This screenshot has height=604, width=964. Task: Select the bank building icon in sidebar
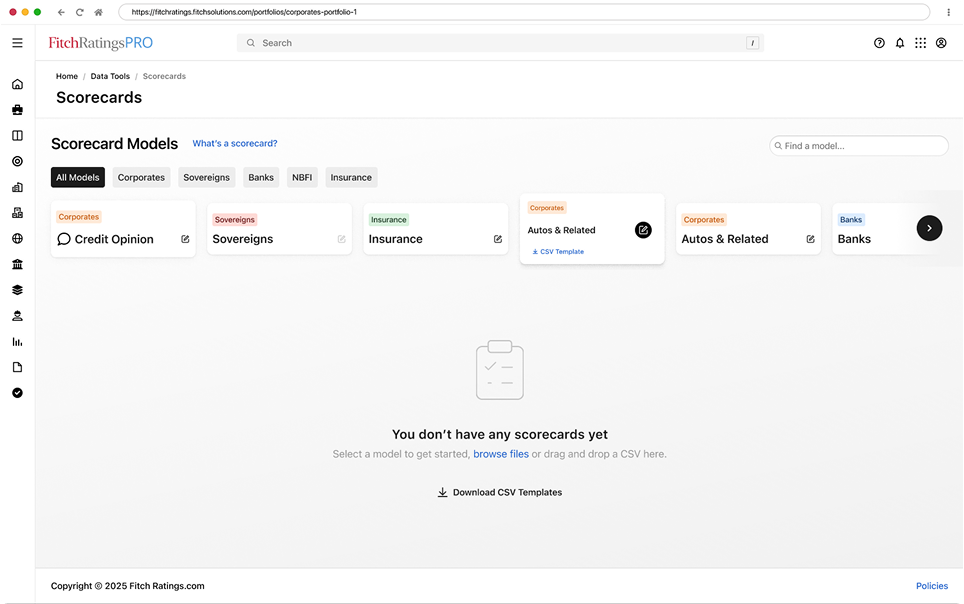click(17, 264)
